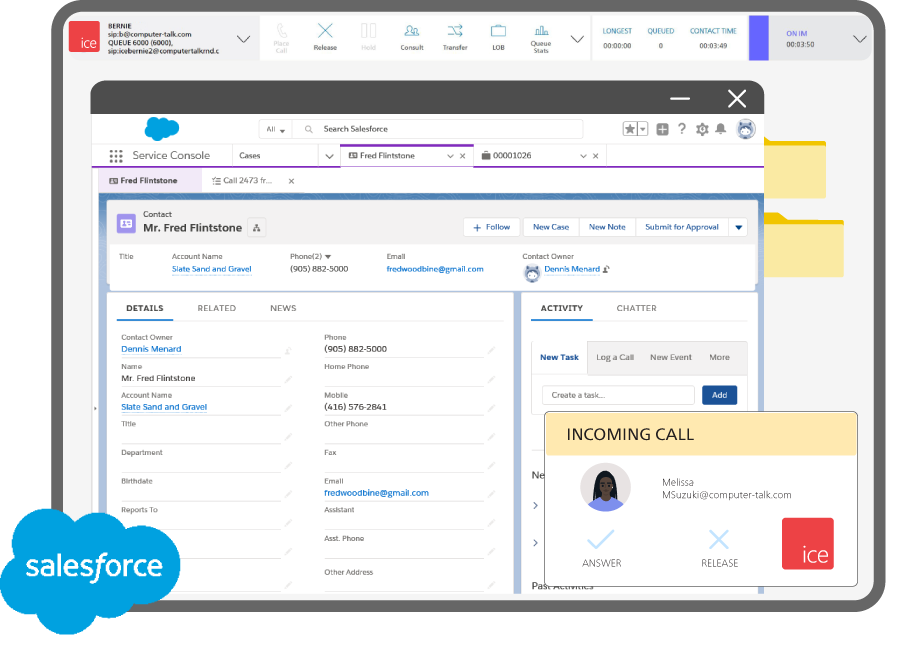Viewport: 900px width, 646px height.
Task: Open the Salesforce setup gear
Action: [x=702, y=129]
